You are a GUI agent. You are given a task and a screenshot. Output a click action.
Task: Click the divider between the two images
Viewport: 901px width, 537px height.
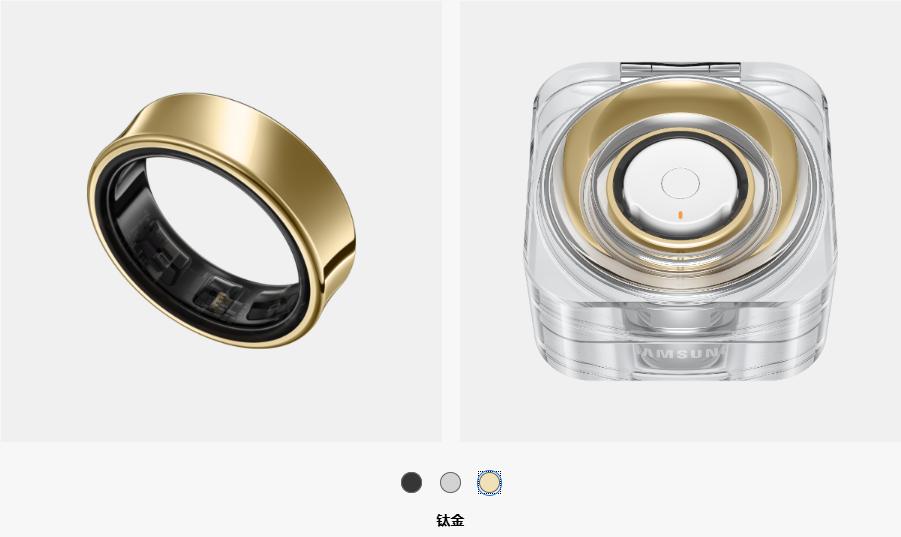pyautogui.click(x=450, y=221)
